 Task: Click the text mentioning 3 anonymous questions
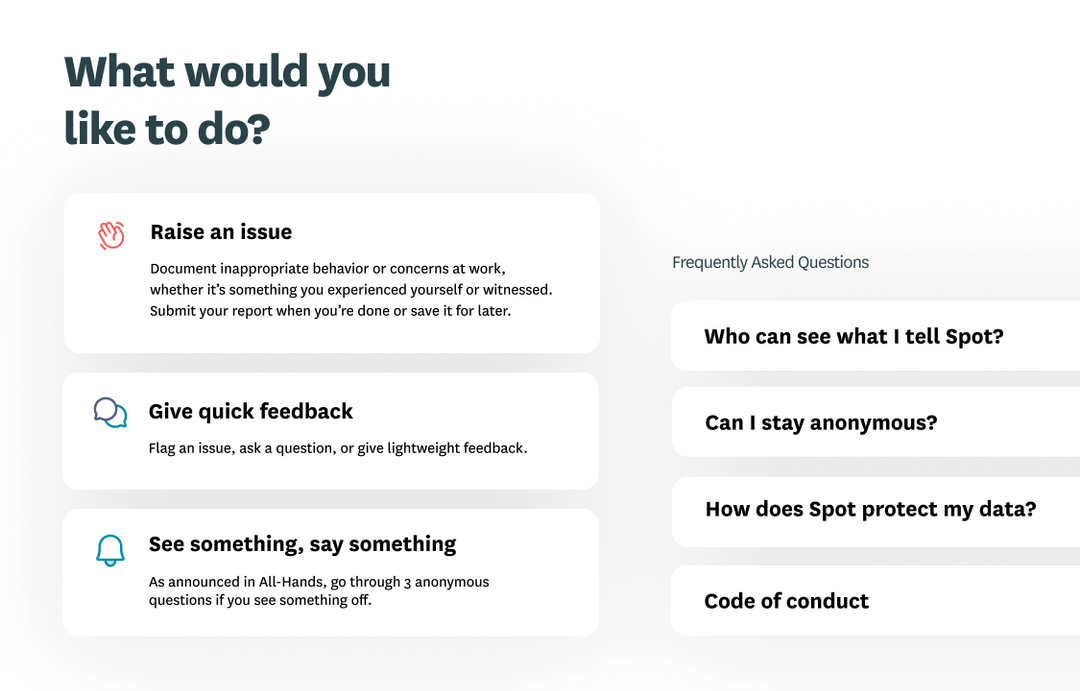coord(318,590)
